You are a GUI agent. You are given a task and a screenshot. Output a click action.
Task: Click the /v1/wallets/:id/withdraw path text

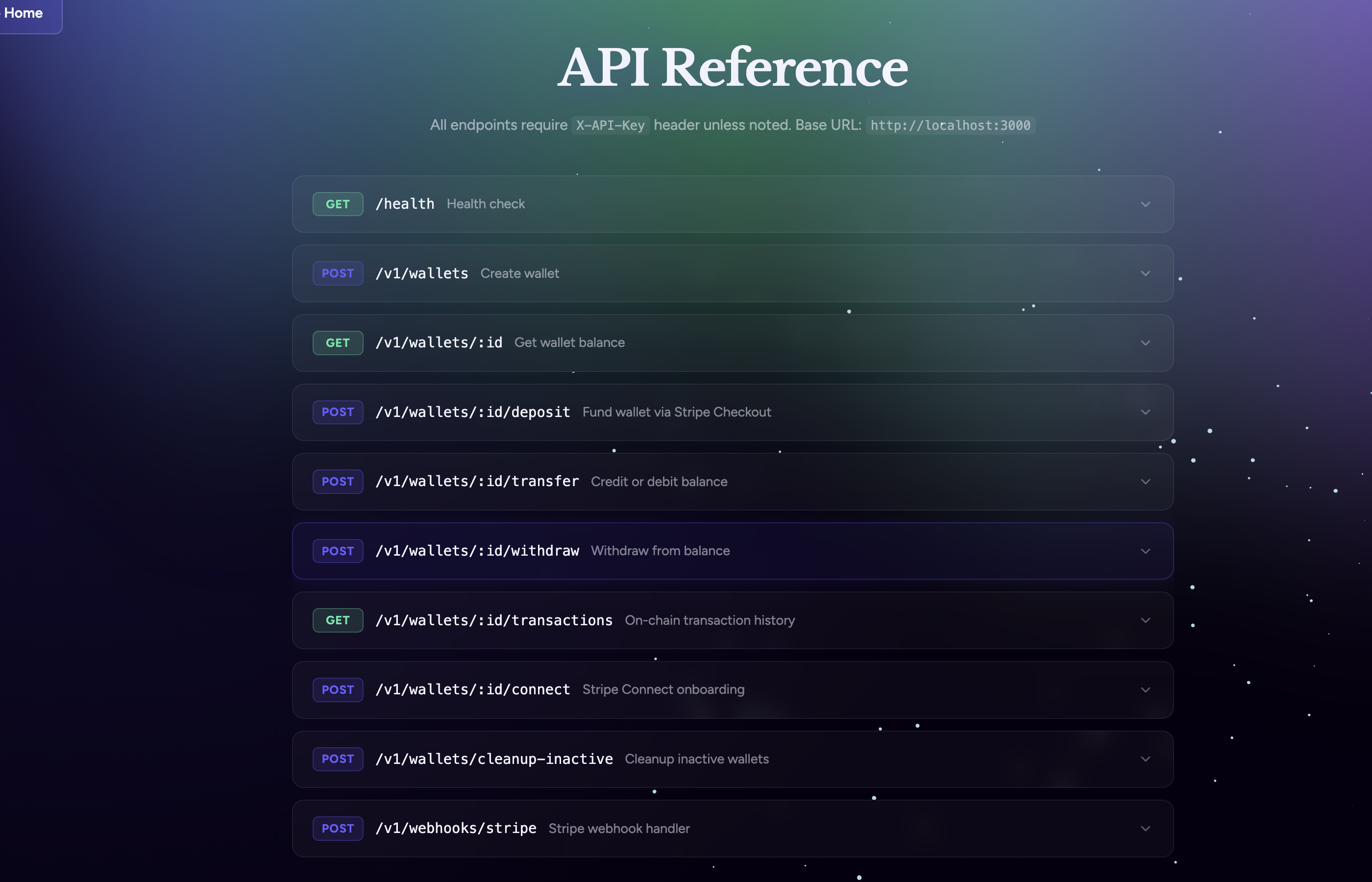477,551
